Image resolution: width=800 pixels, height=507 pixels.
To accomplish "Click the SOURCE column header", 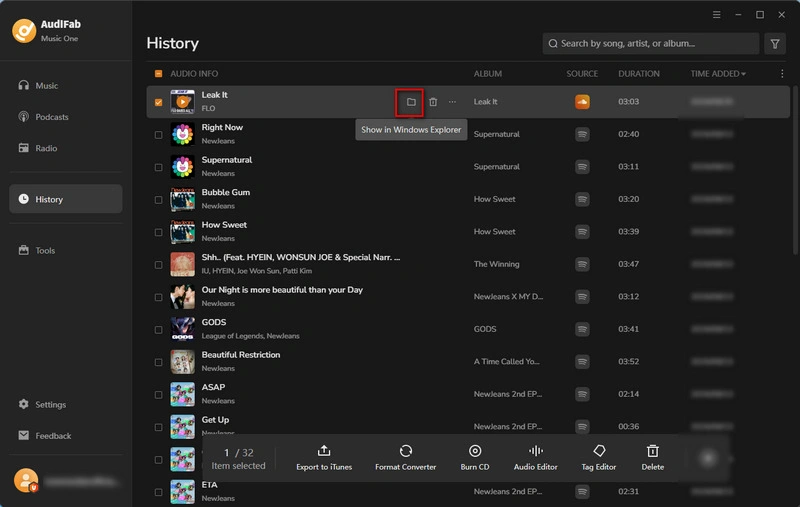I will [582, 74].
